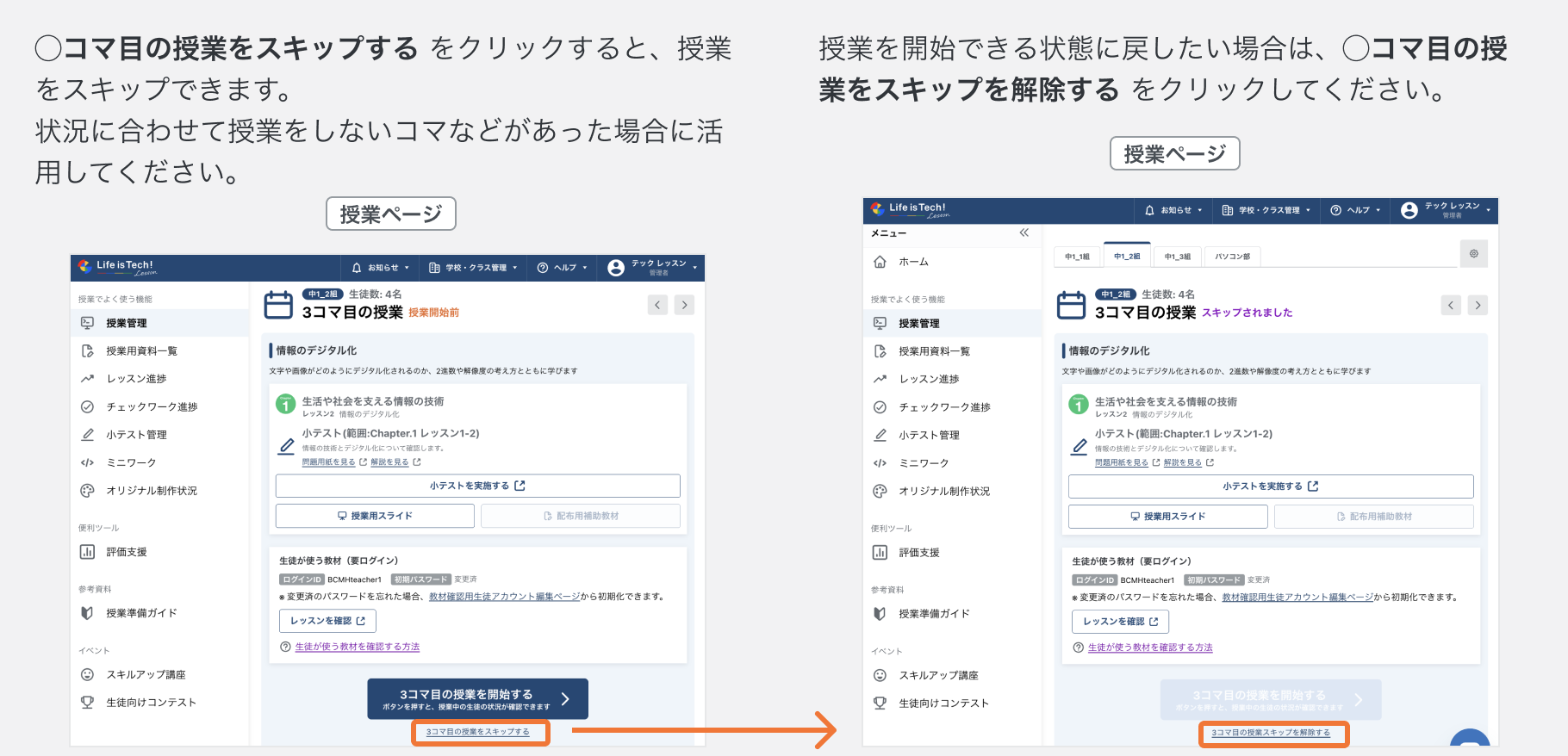
Task: Select 中1_2組 class tab
Action: coord(1127,256)
